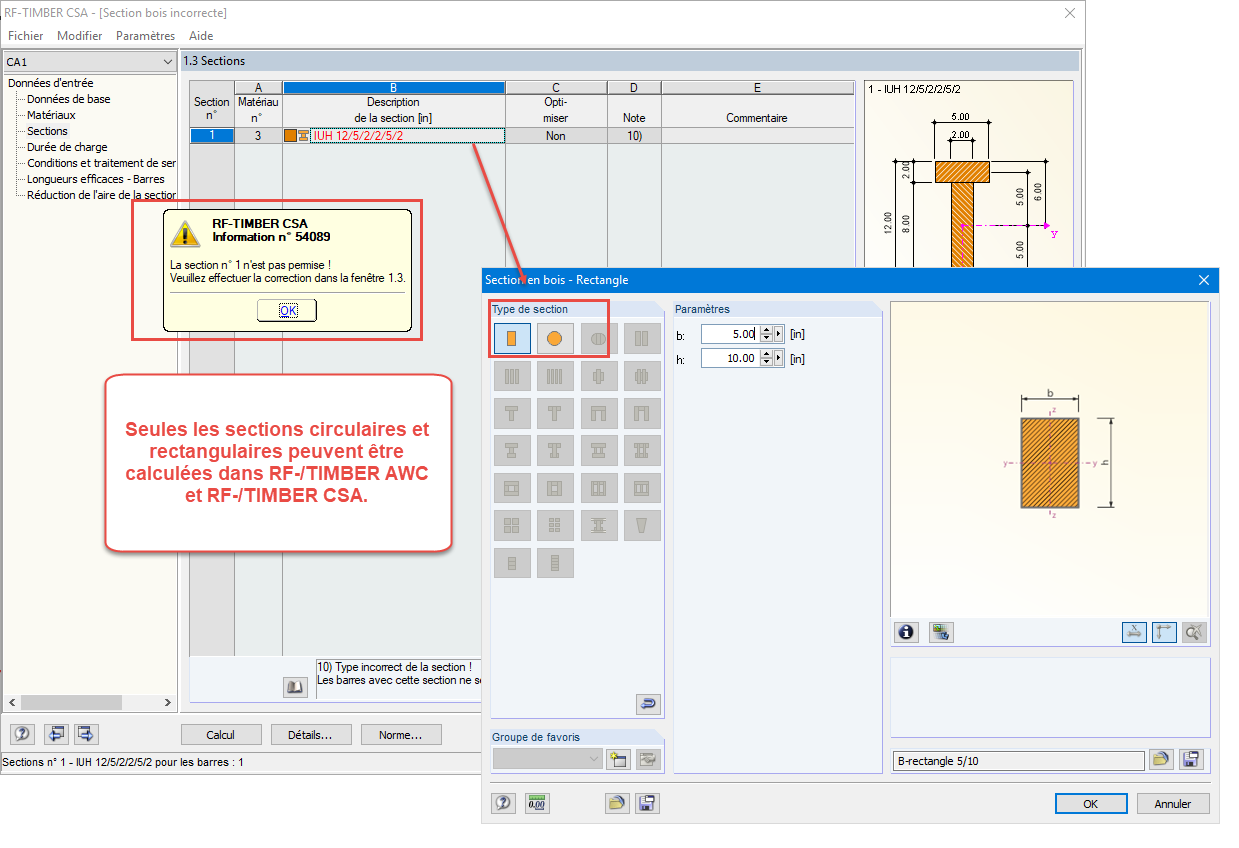Toggle dimension display with the x-arrow icon

[x=1134, y=632]
